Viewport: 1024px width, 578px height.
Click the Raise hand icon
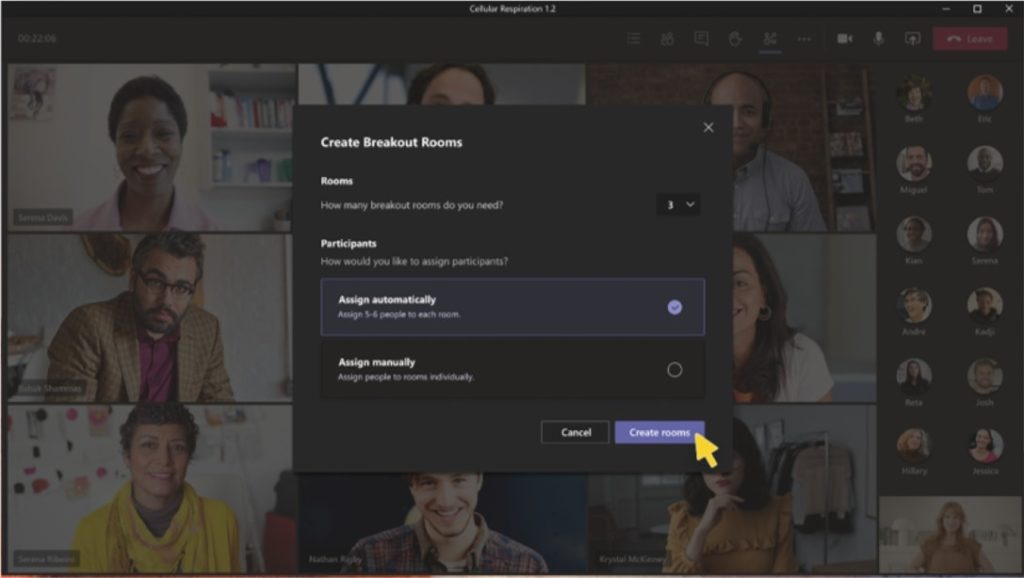735,38
